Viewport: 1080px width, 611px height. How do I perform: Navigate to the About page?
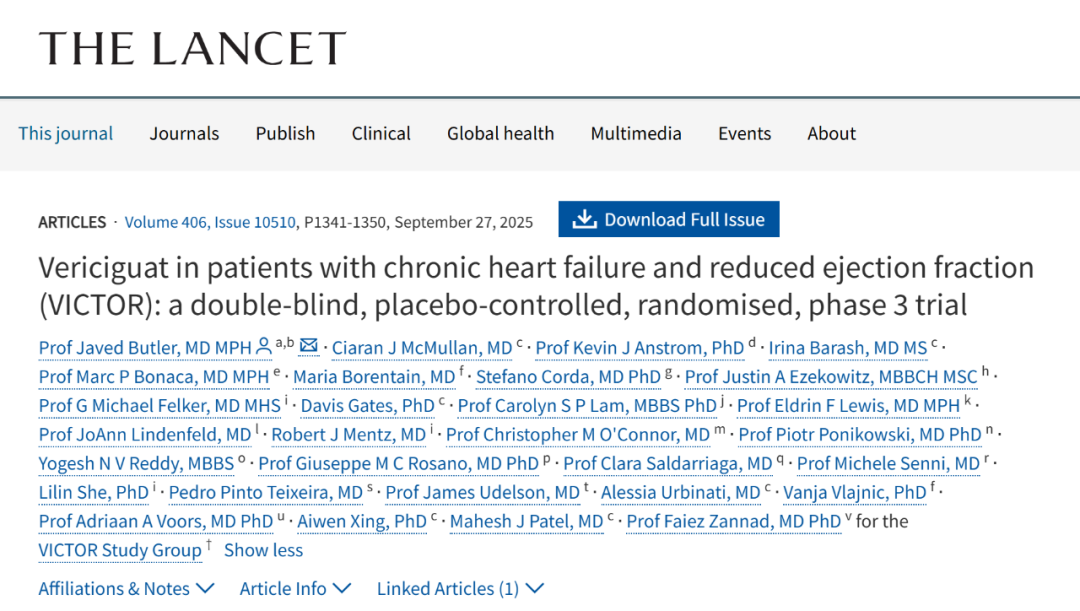[x=832, y=134]
